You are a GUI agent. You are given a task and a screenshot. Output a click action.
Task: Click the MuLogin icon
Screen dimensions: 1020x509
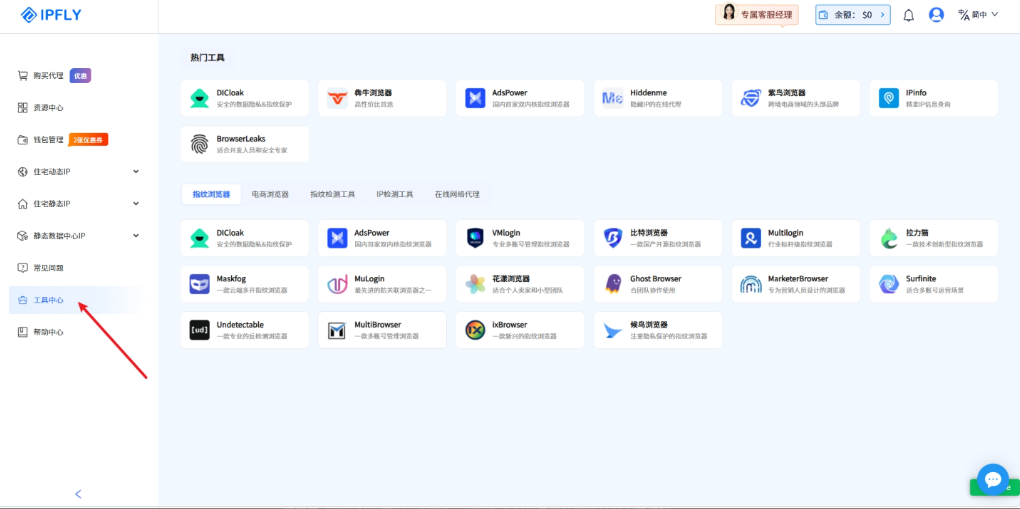pyautogui.click(x=337, y=284)
